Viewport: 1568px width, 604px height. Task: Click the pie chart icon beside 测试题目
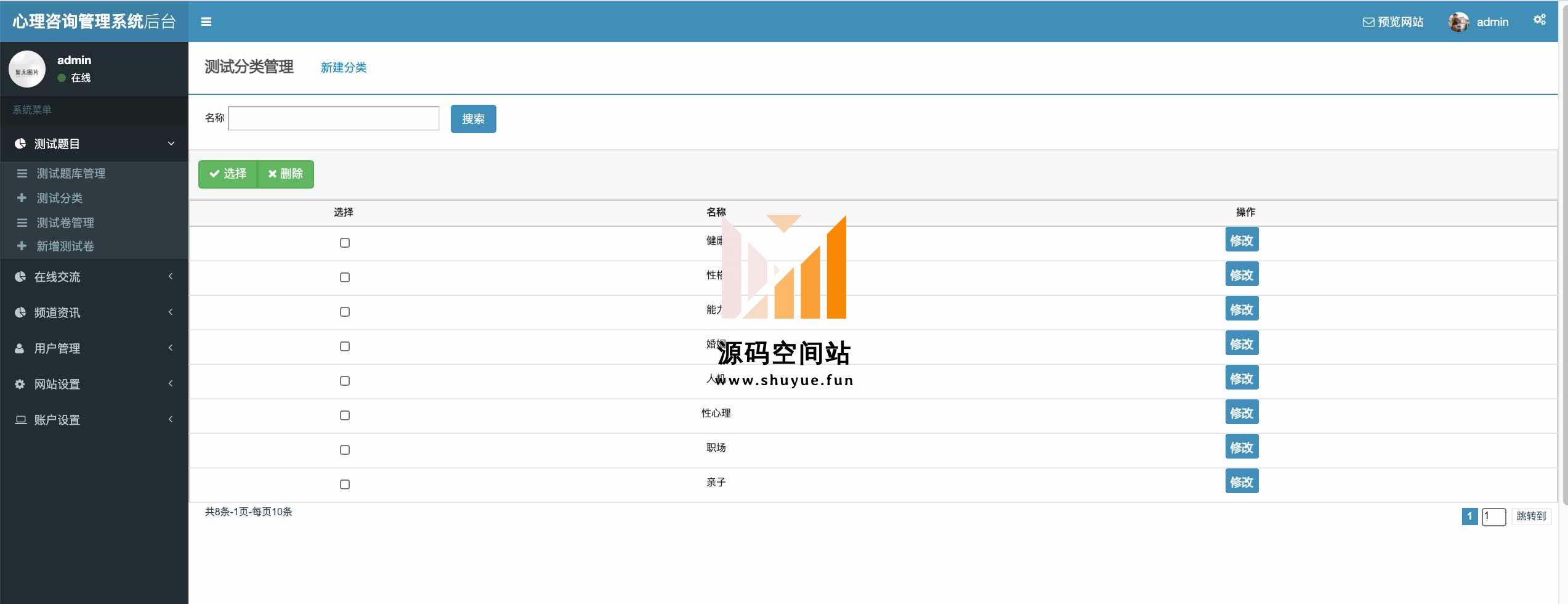(x=20, y=144)
